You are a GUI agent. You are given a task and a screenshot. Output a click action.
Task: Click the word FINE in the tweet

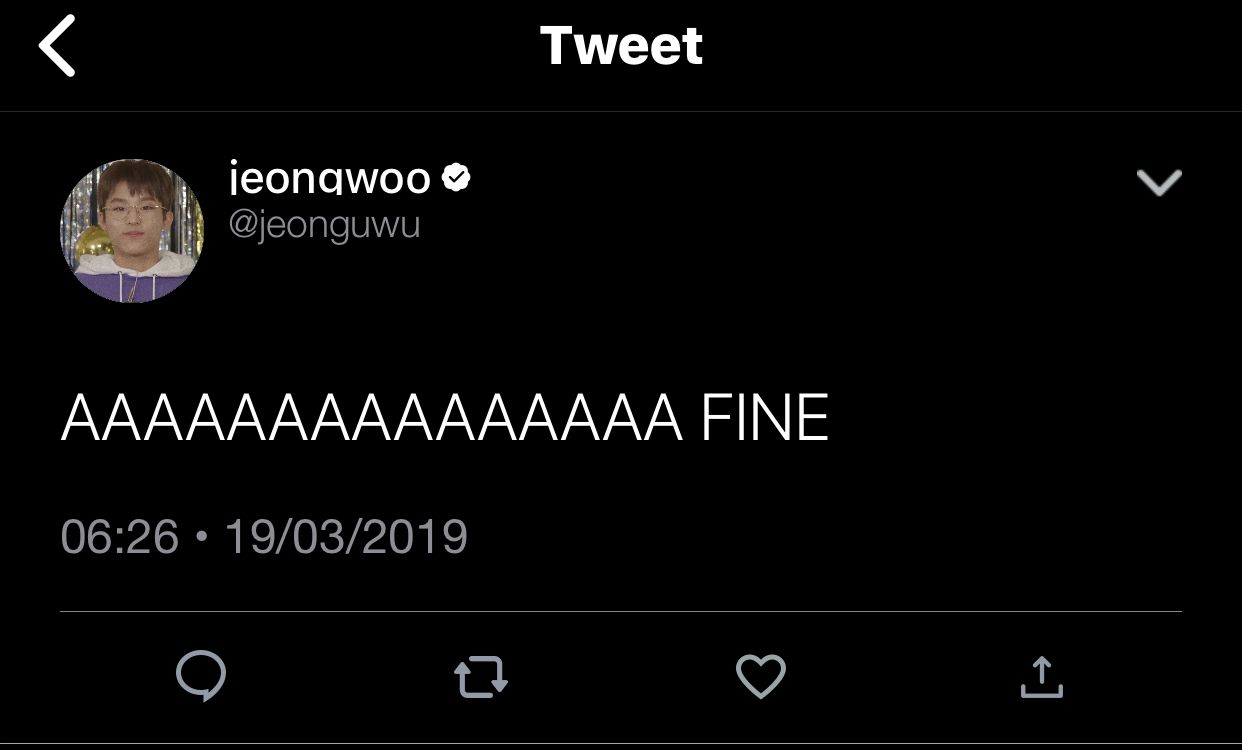click(x=765, y=418)
